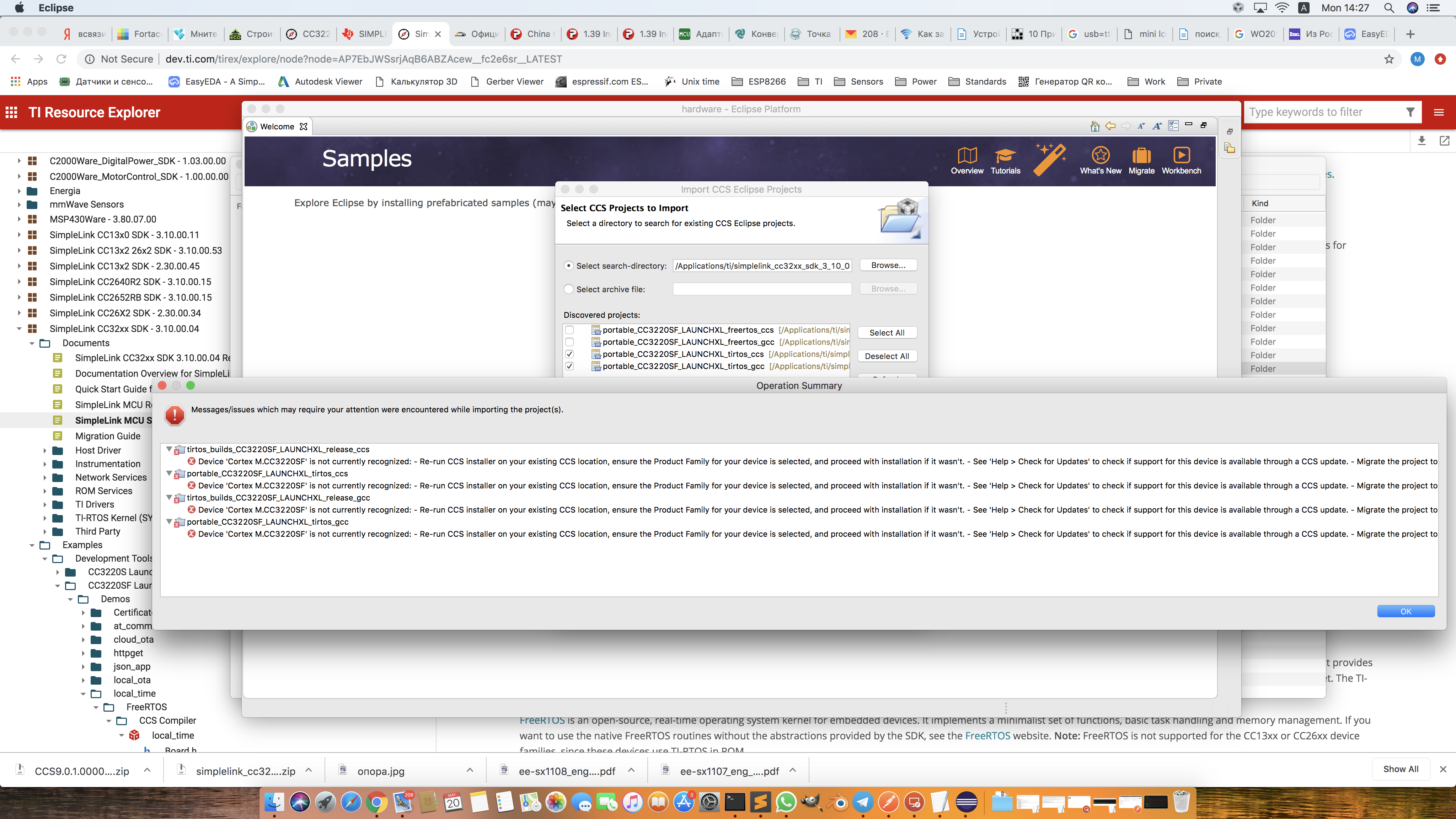This screenshot has height=819, width=1456.
Task: Choose the Select archive file radio button
Action: tap(569, 289)
